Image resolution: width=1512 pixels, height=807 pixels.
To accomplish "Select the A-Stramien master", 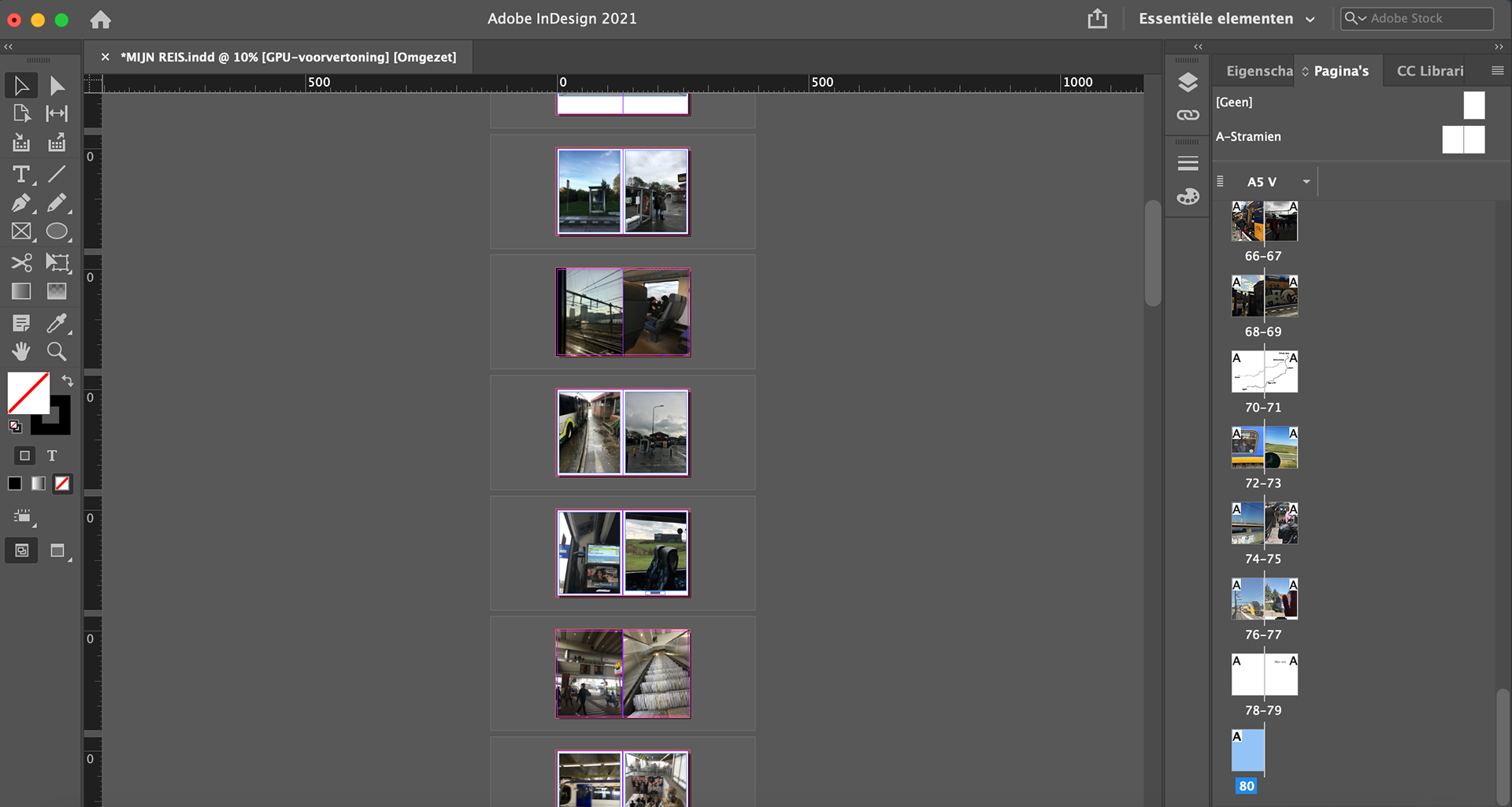I will [1351, 138].
